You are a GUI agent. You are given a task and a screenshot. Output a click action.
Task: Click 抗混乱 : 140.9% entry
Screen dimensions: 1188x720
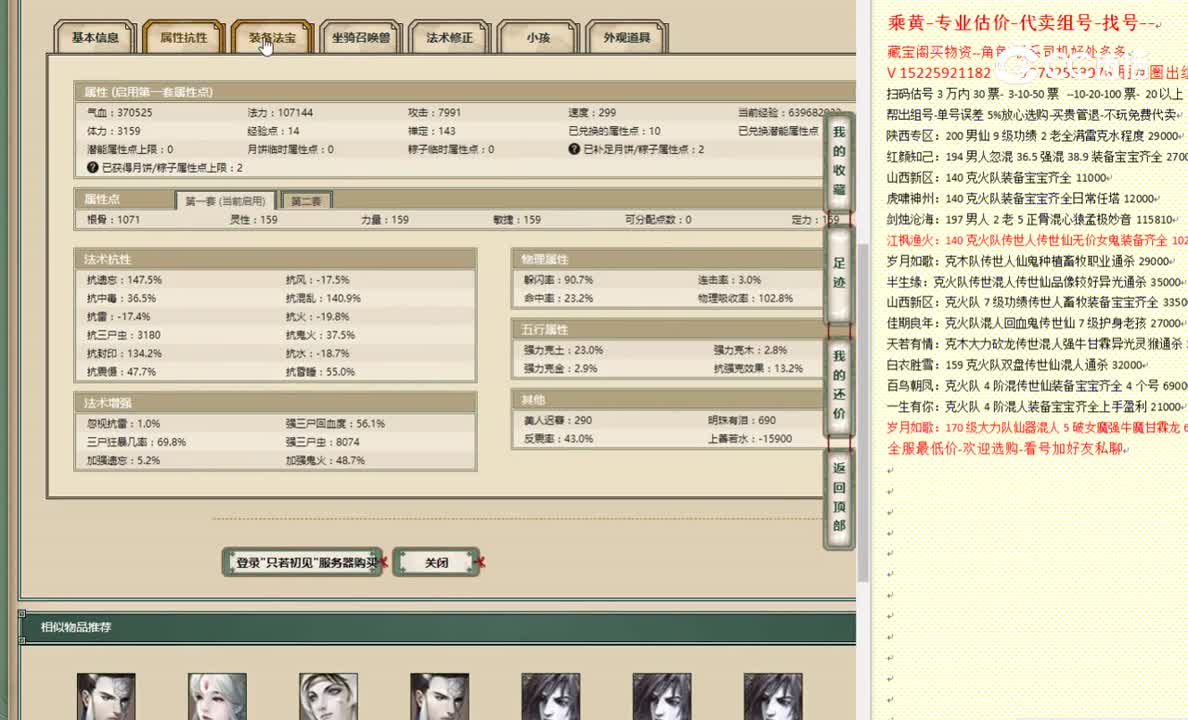click(x=324, y=299)
